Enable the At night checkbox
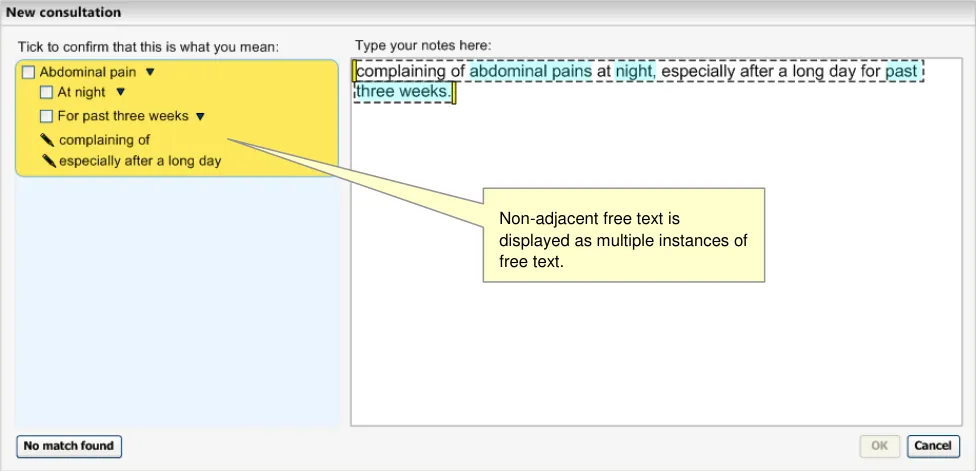Image resolution: width=976 pixels, height=472 pixels. (46, 93)
